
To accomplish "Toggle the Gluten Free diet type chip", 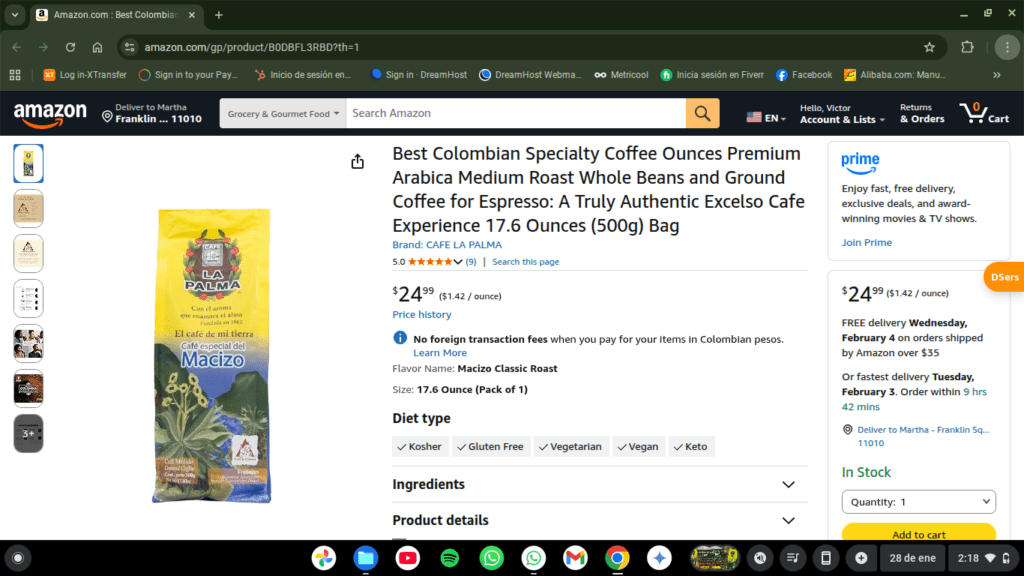I will click(x=490, y=447).
